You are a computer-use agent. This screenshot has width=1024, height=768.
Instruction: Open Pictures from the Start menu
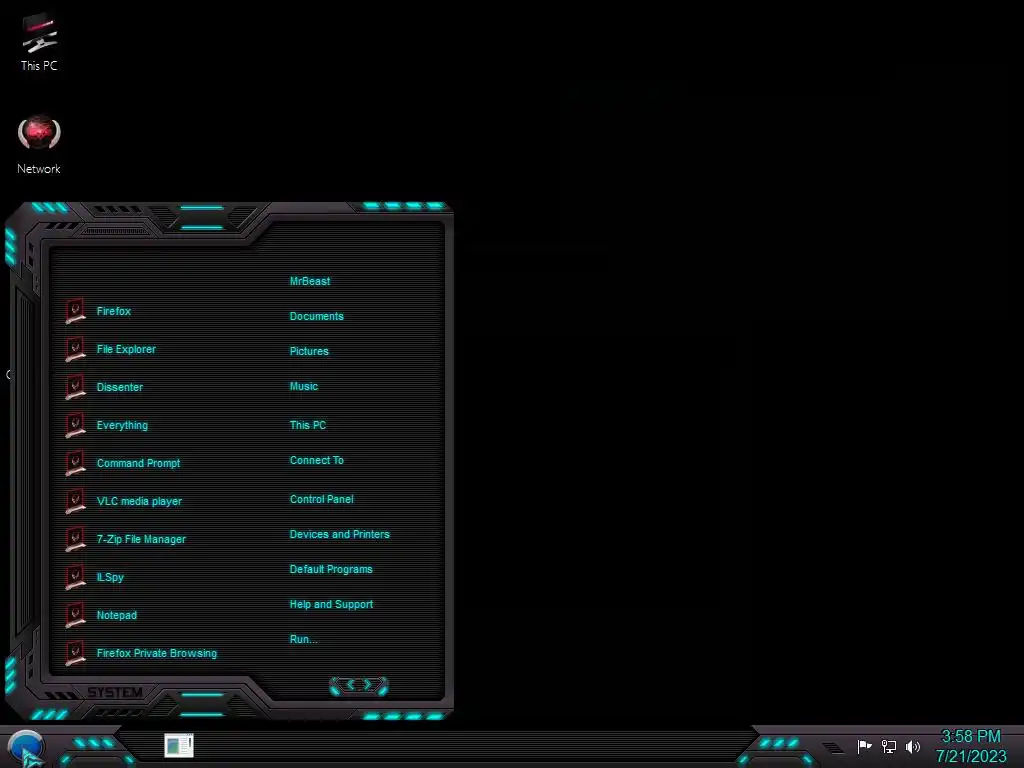[x=310, y=351]
